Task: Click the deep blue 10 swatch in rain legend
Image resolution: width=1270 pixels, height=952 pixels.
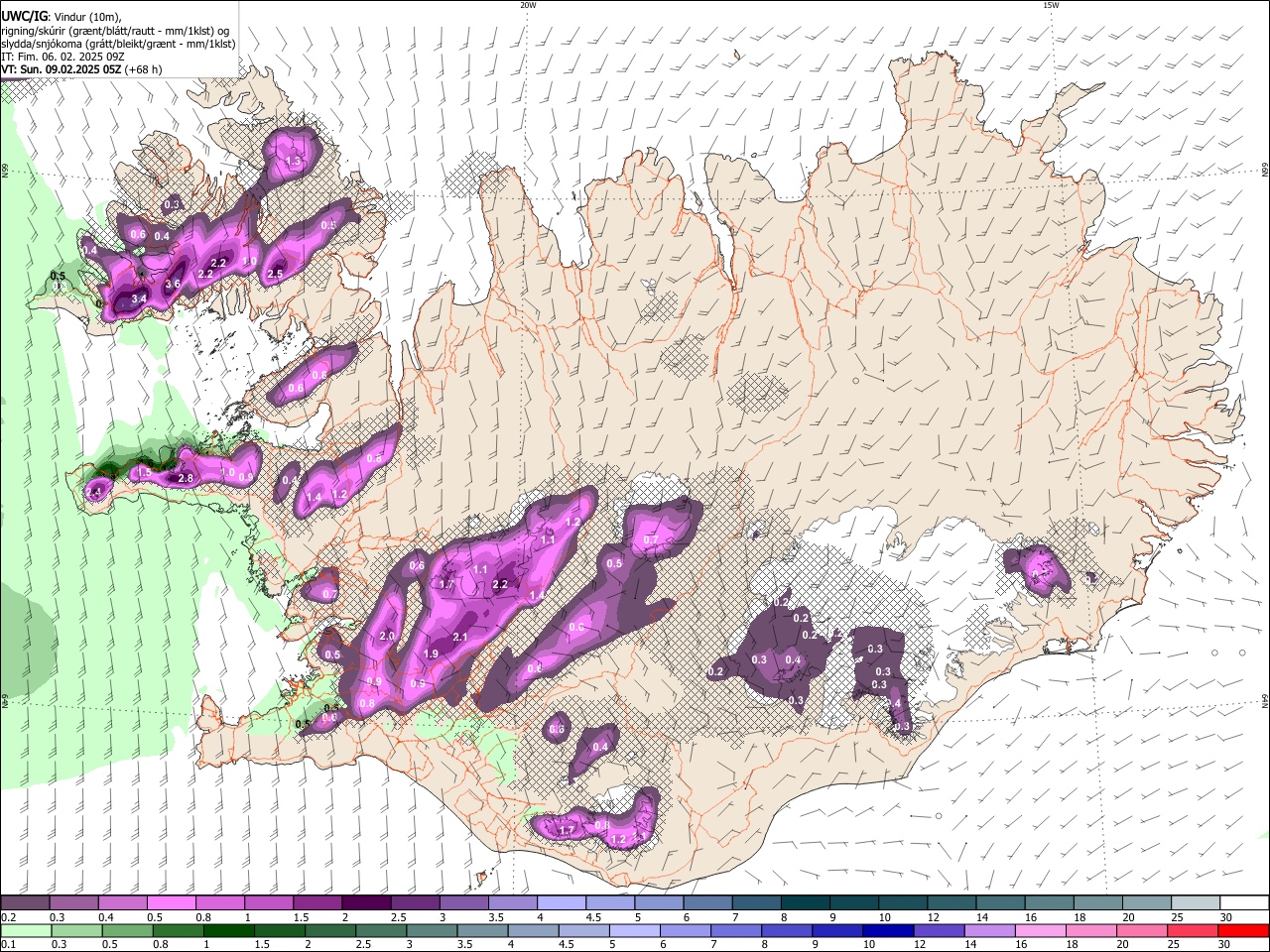Action: 887,931
